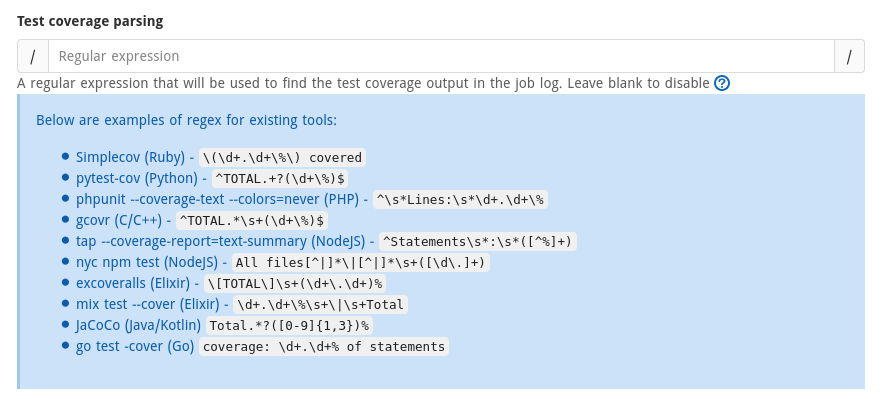Click the gcovr regex '^TOTAL.*\s+(\d+\%)$'

(252, 220)
